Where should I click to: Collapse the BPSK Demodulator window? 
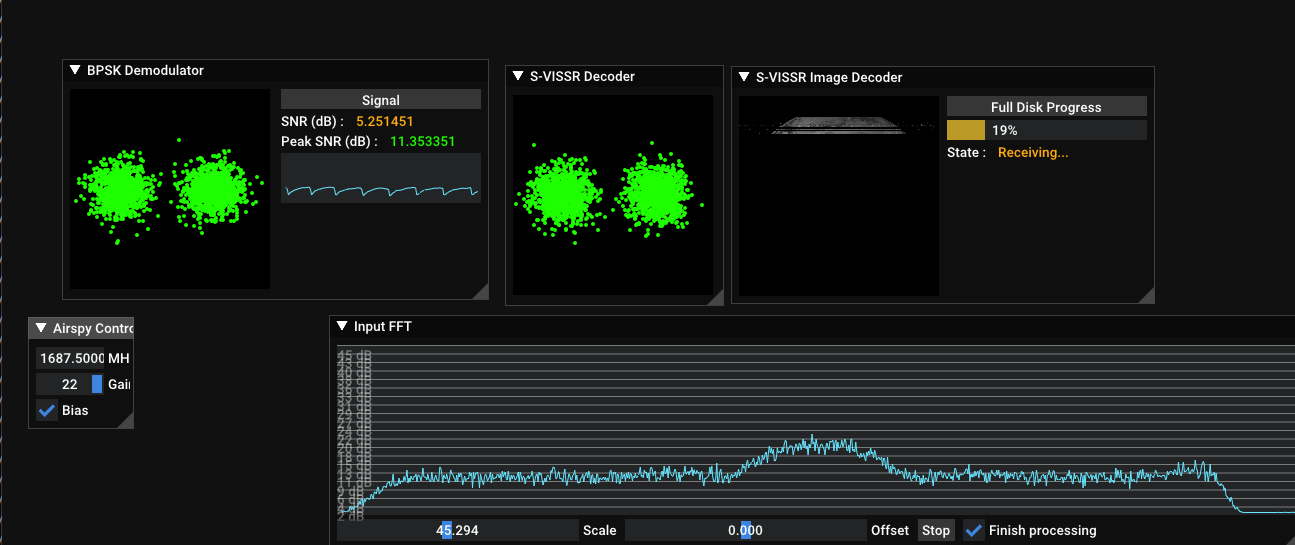point(75,71)
